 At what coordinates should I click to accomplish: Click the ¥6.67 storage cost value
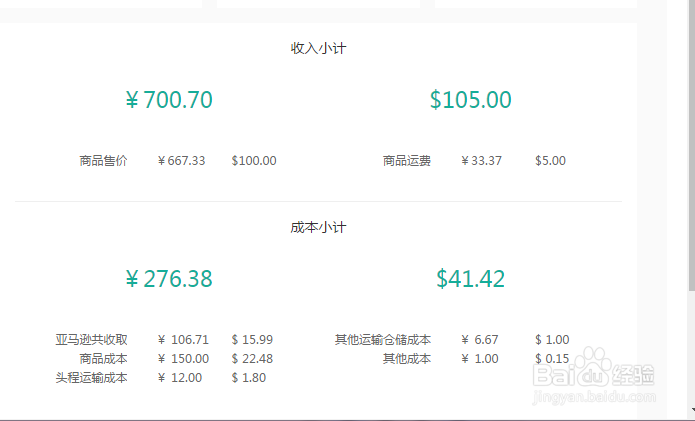click(480, 339)
